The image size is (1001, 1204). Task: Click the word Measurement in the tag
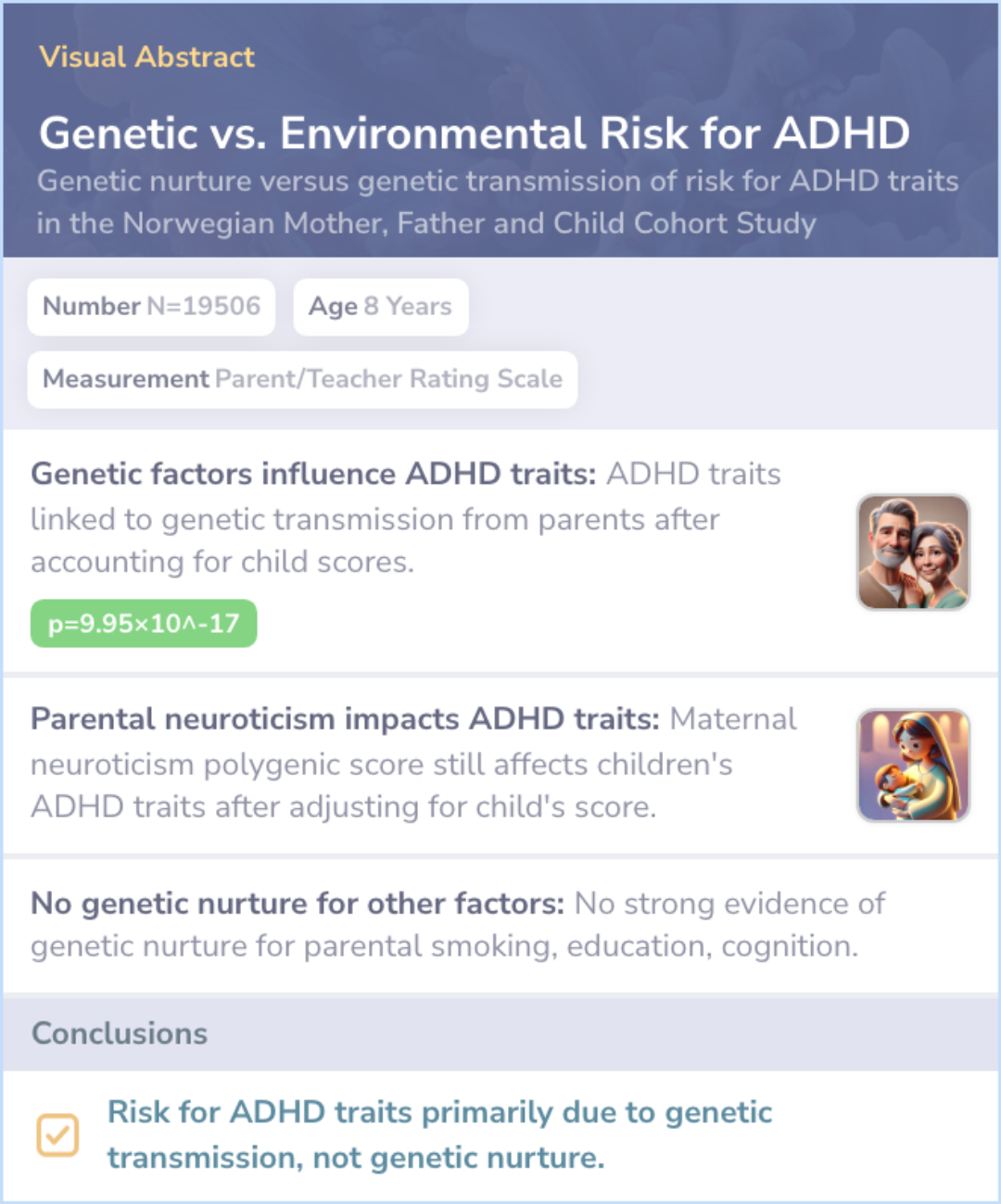click(126, 379)
